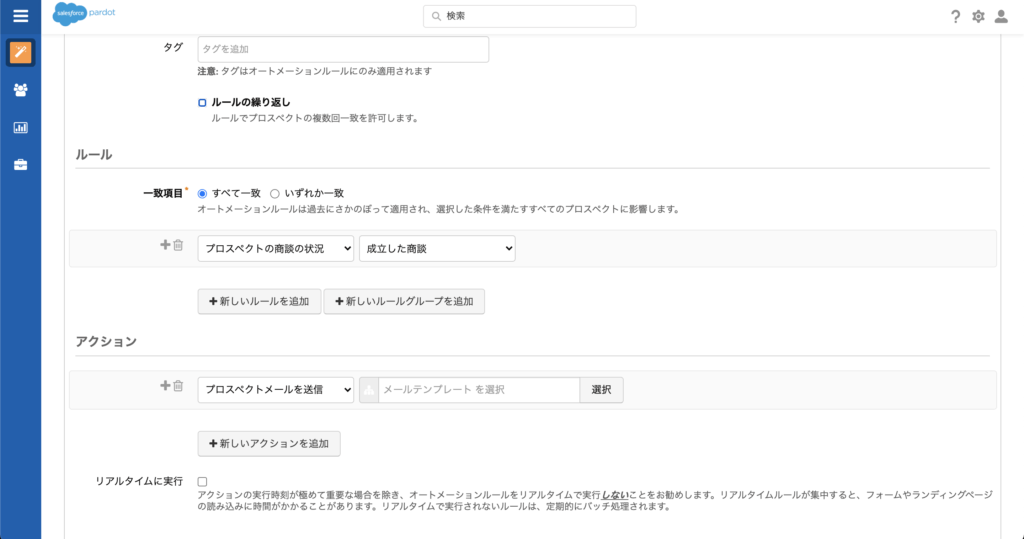This screenshot has width=1024, height=539.
Task: Tick the リアルタイムに実行 checkbox
Action: [202, 482]
